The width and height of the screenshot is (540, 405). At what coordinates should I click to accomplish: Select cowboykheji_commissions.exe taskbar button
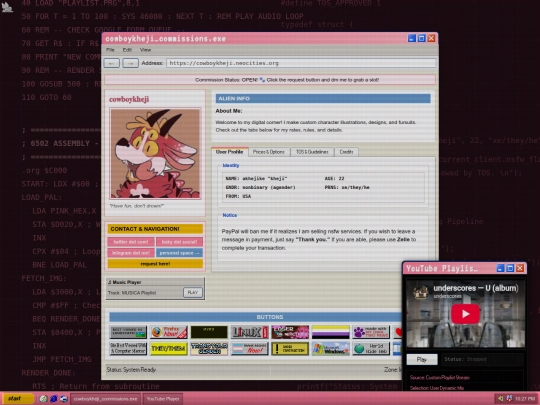[x=105, y=399]
